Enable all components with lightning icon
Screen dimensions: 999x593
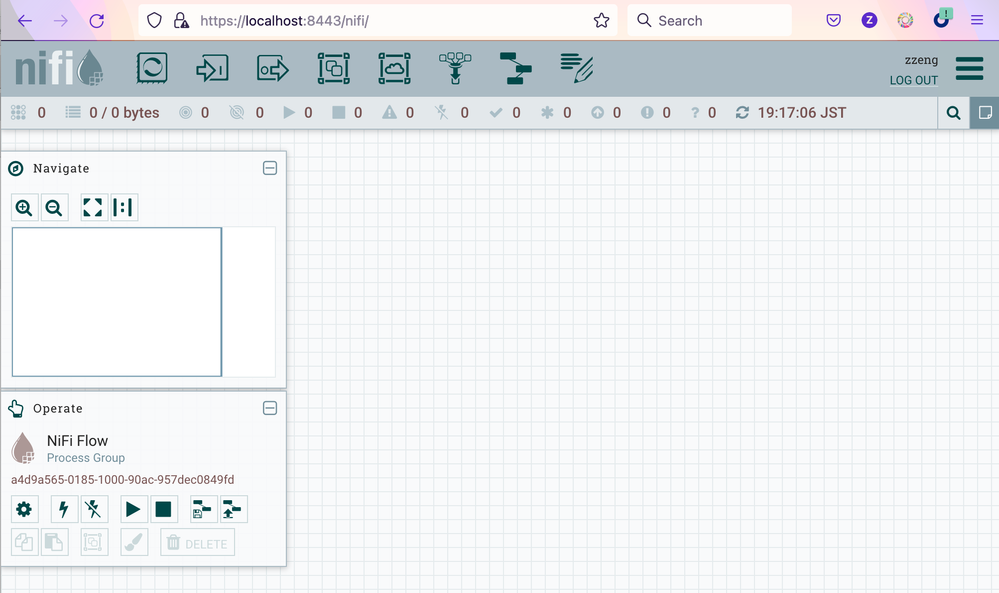[64, 510]
